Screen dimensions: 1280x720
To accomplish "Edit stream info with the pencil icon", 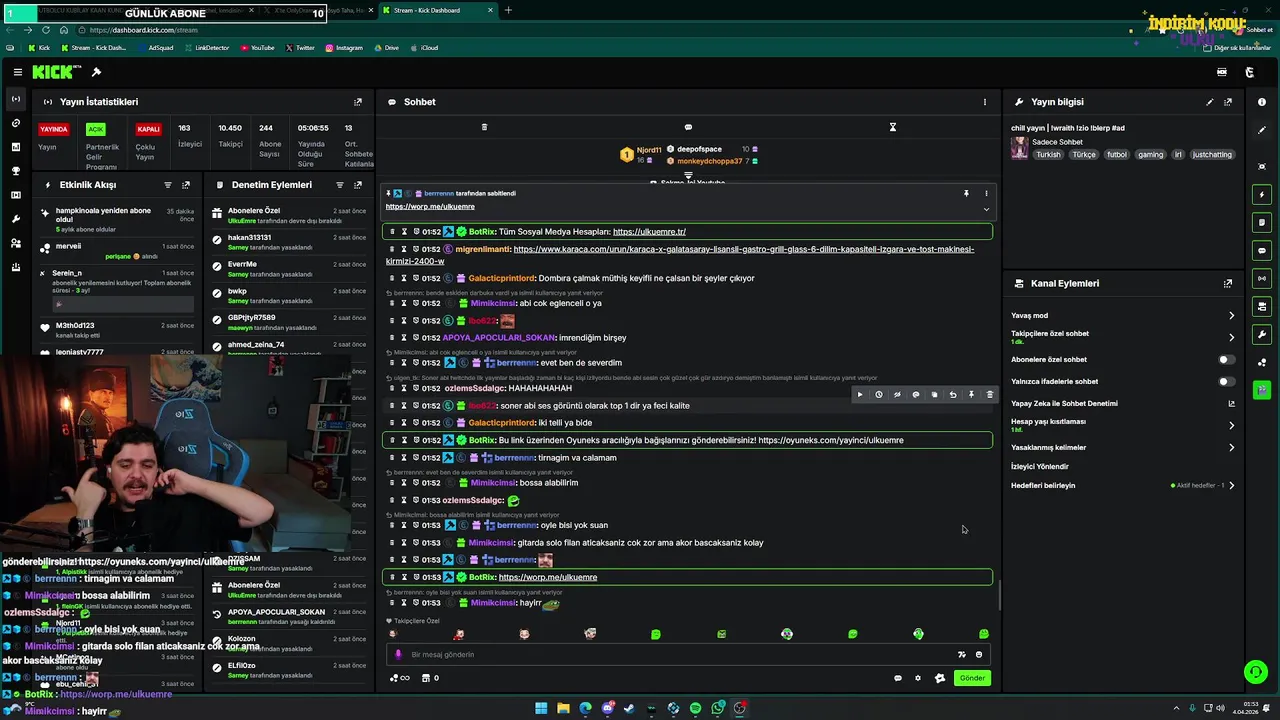I will [1210, 102].
